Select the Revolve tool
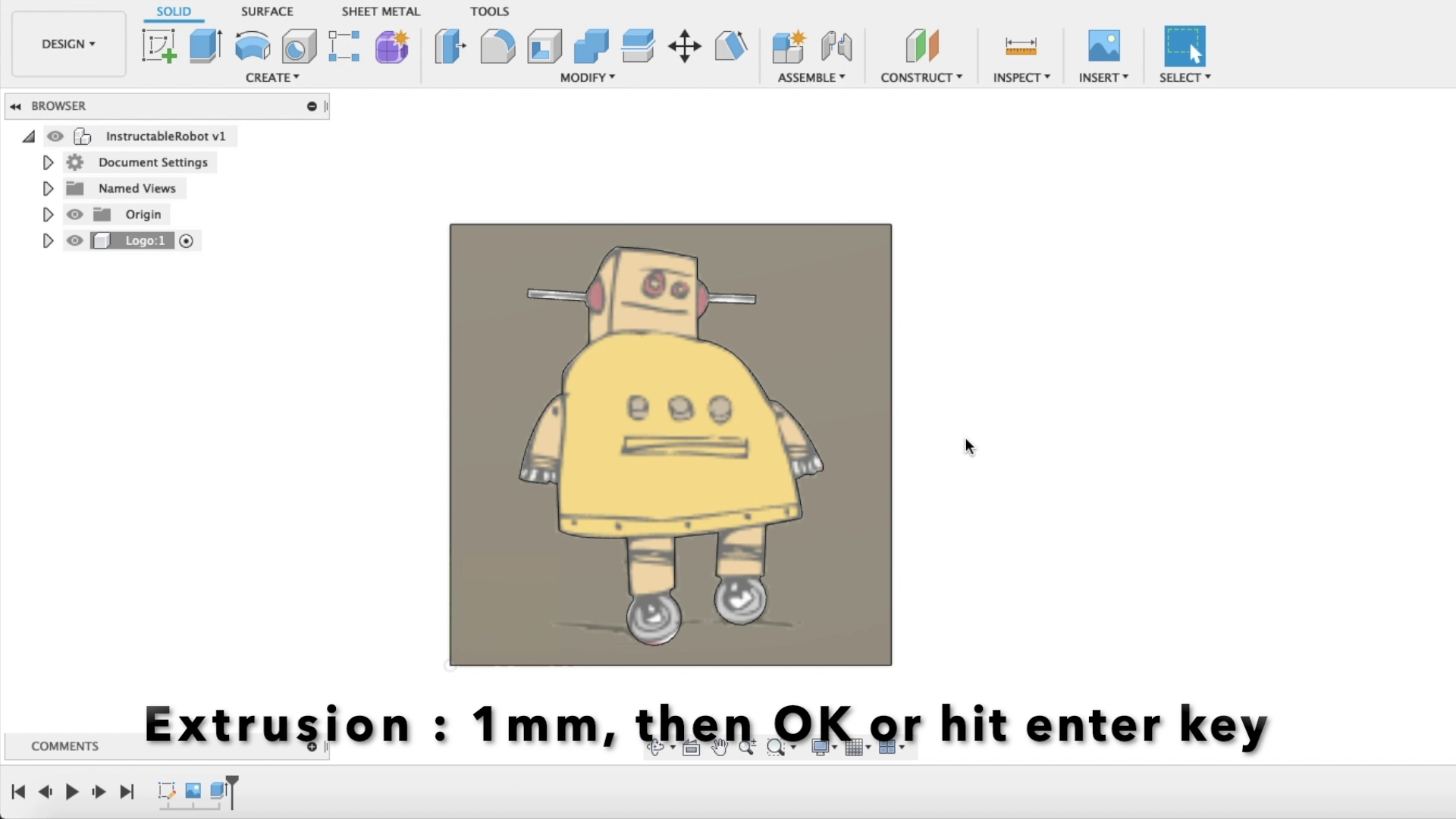Image resolution: width=1456 pixels, height=819 pixels. [x=253, y=45]
